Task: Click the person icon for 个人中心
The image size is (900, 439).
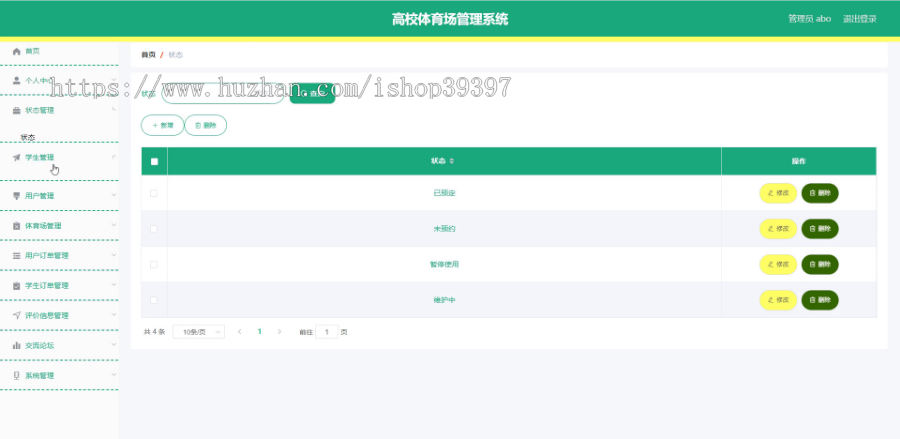Action: pyautogui.click(x=17, y=81)
